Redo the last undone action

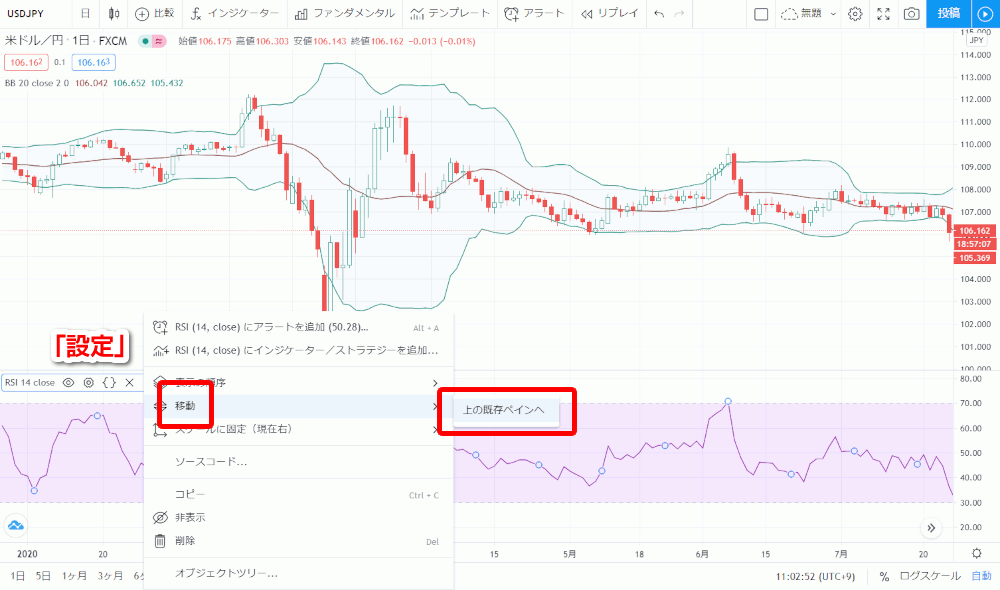click(x=679, y=13)
